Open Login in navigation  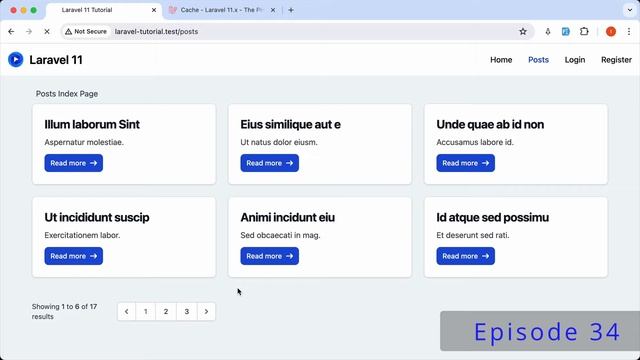[575, 60]
